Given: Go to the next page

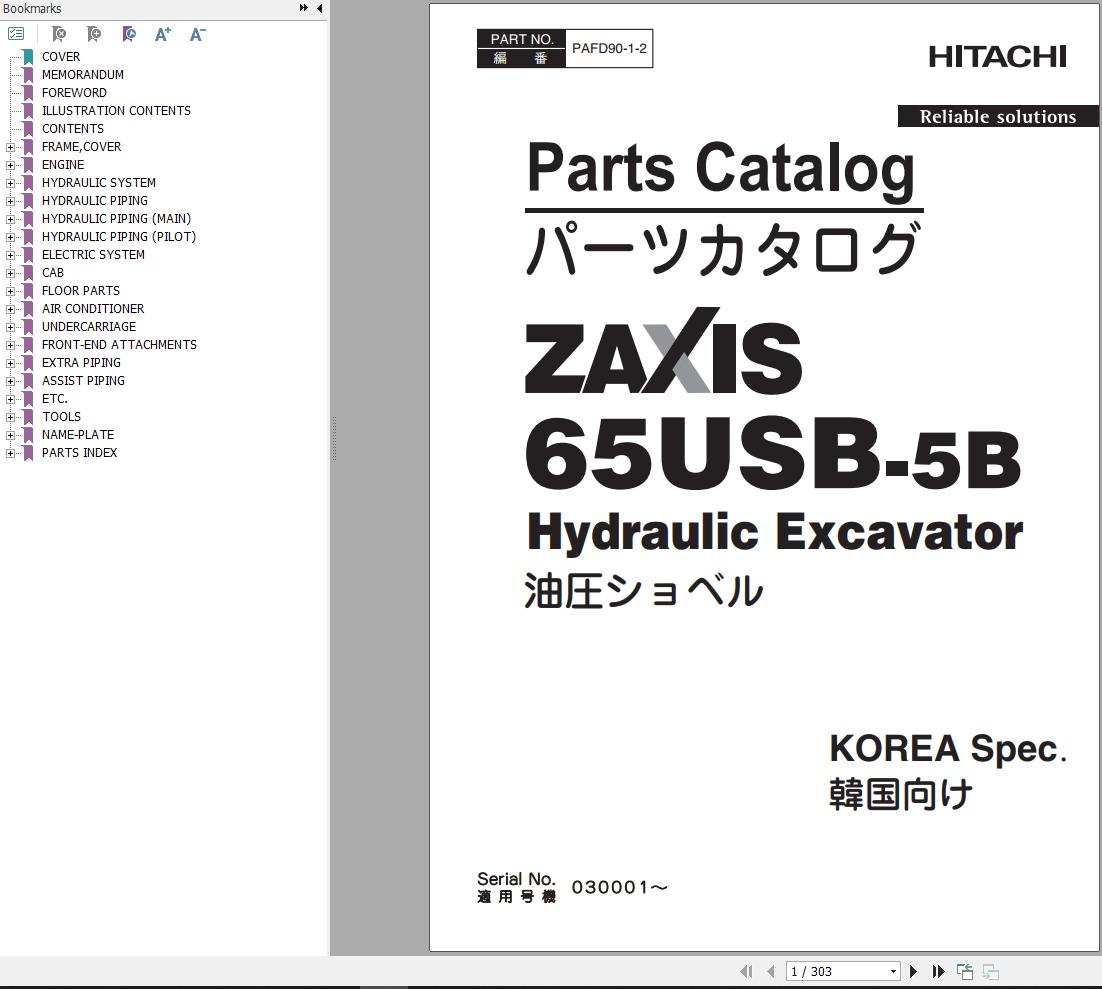Looking at the screenshot, I should tap(913, 971).
